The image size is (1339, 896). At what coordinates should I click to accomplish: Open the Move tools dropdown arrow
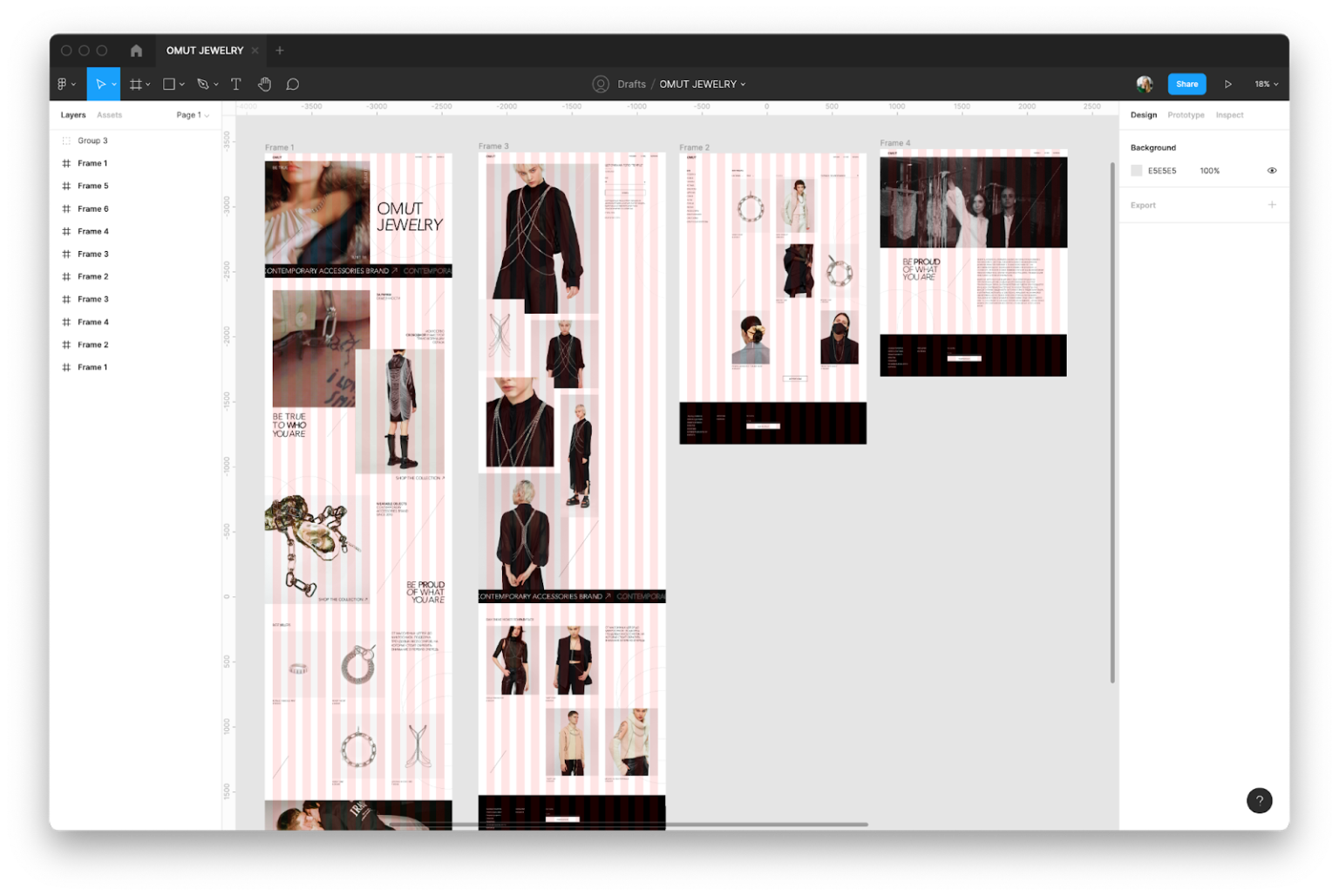coord(114,85)
